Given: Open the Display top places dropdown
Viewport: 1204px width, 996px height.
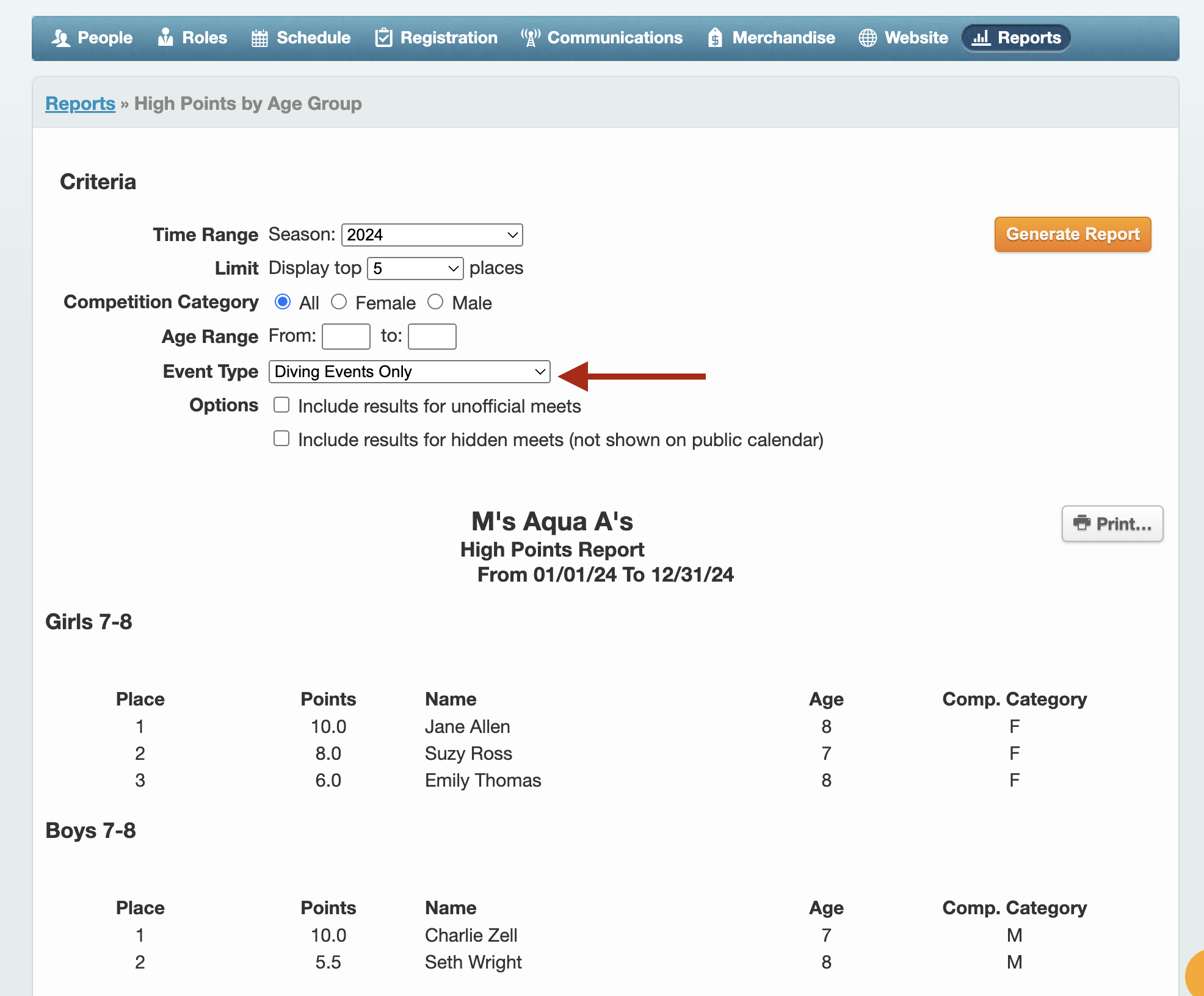Looking at the screenshot, I should [x=415, y=269].
